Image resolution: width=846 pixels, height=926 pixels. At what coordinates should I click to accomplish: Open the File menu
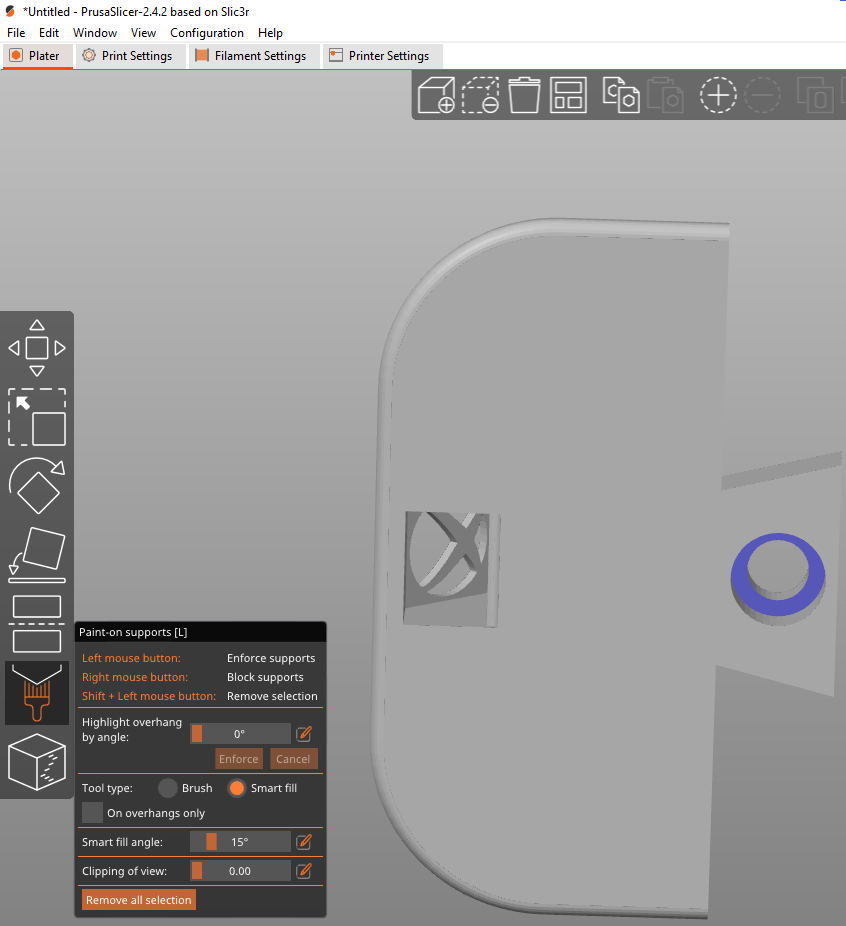[x=16, y=32]
